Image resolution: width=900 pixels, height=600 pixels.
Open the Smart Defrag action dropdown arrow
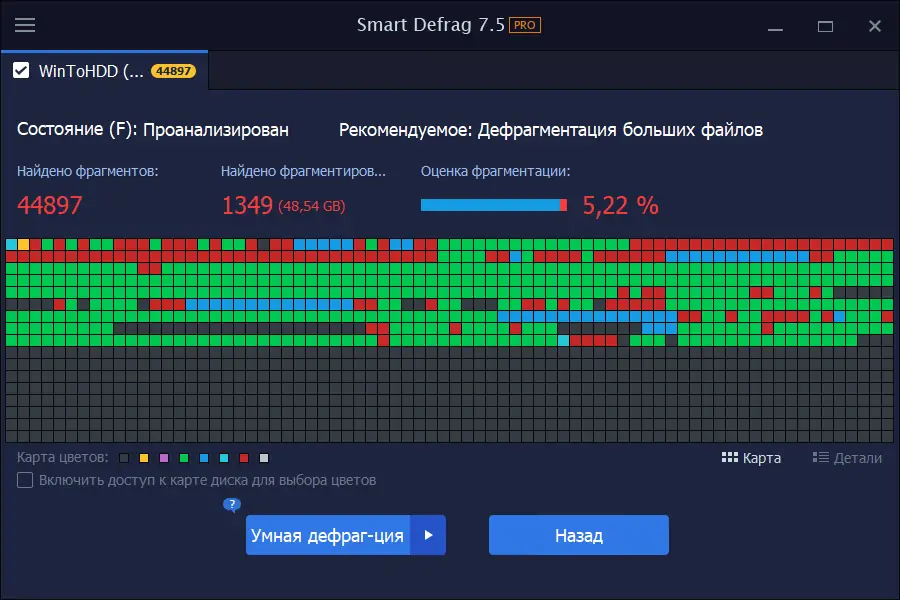[429, 535]
